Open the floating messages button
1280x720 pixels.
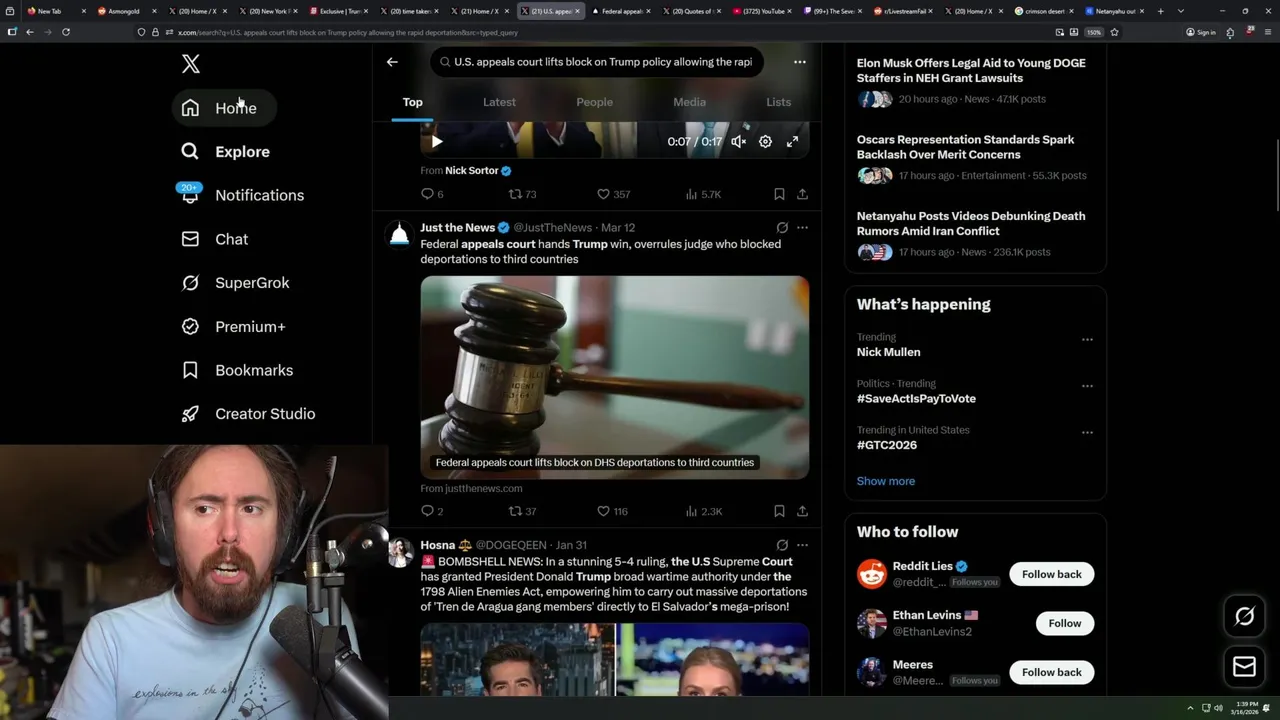point(1244,667)
